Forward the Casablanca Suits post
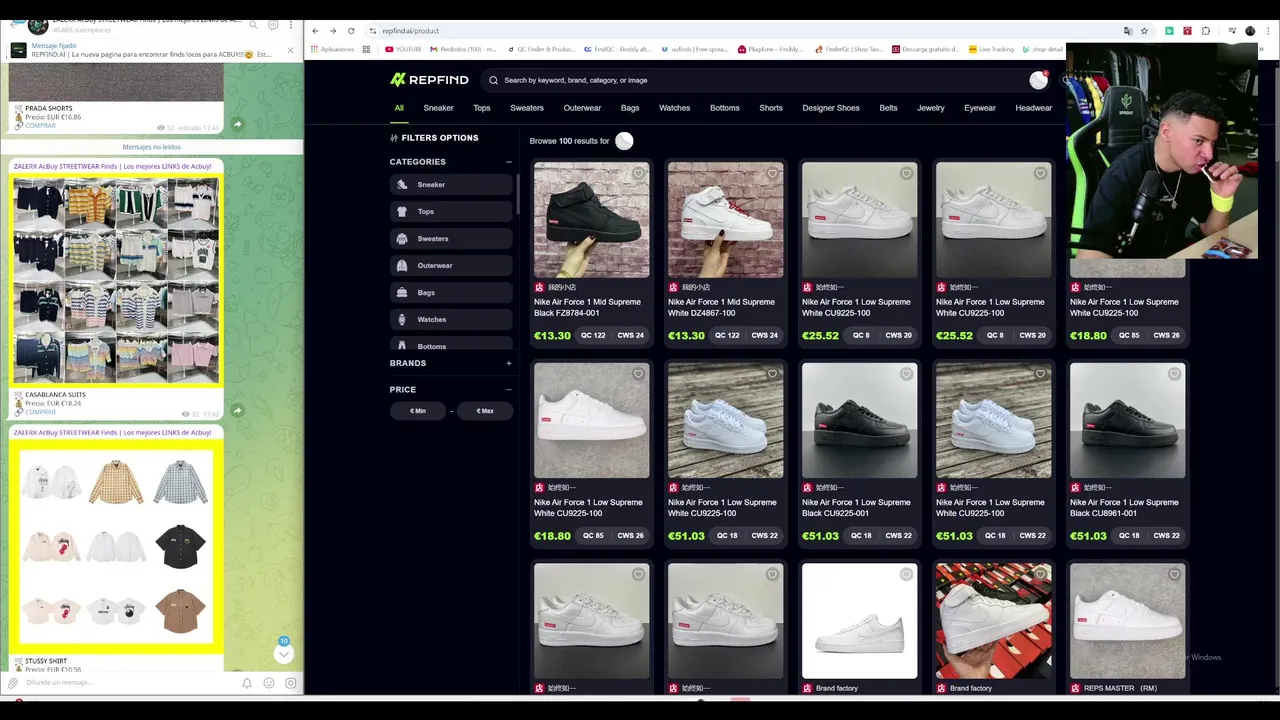 coord(237,411)
